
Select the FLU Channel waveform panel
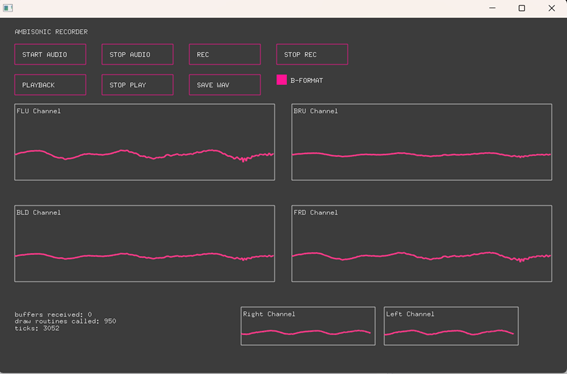tap(145, 142)
